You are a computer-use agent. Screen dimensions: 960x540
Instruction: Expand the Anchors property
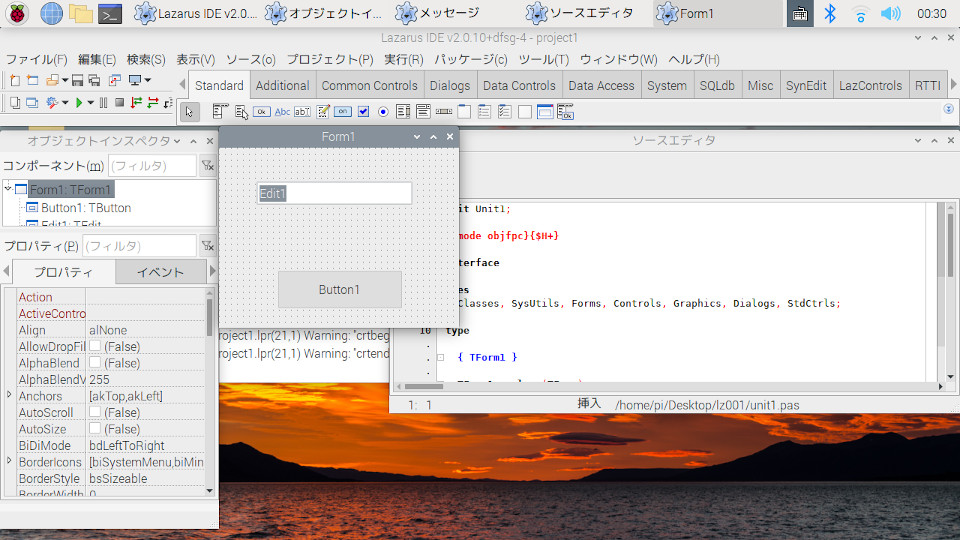(9, 395)
